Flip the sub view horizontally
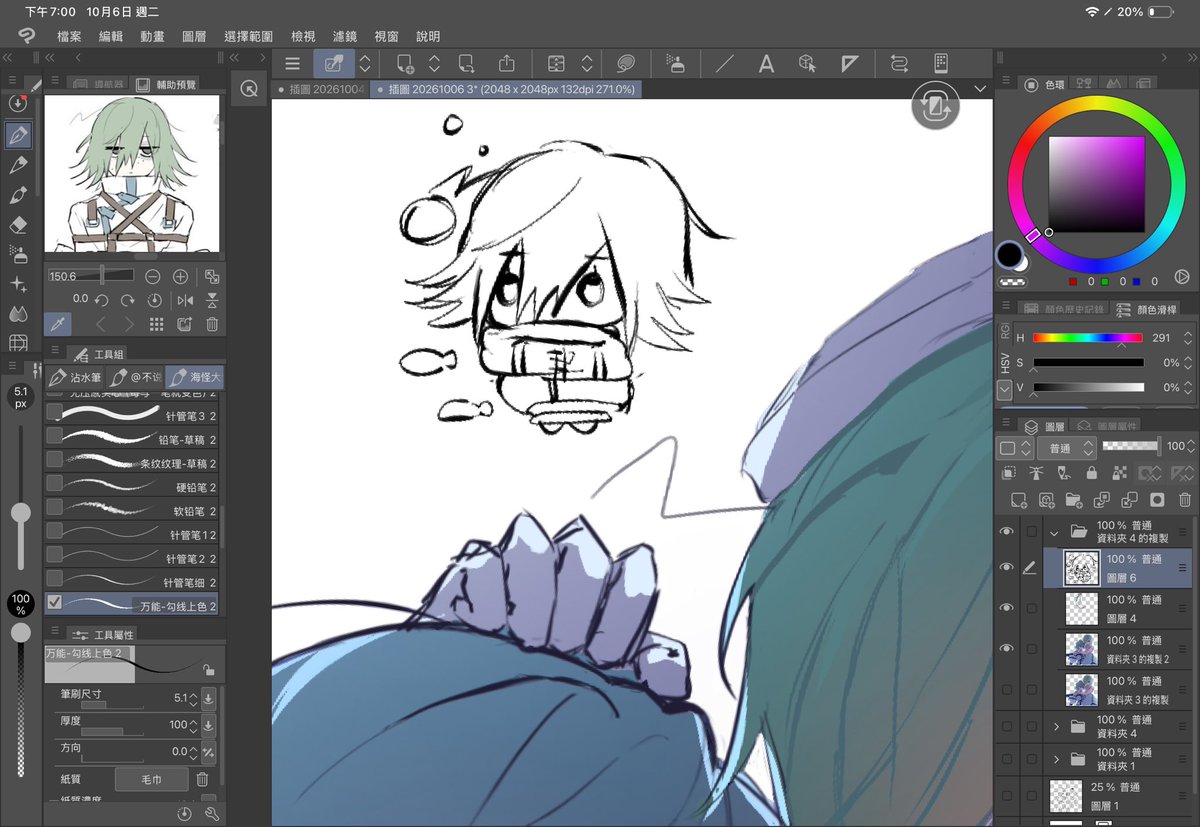1200x827 pixels. click(x=184, y=300)
